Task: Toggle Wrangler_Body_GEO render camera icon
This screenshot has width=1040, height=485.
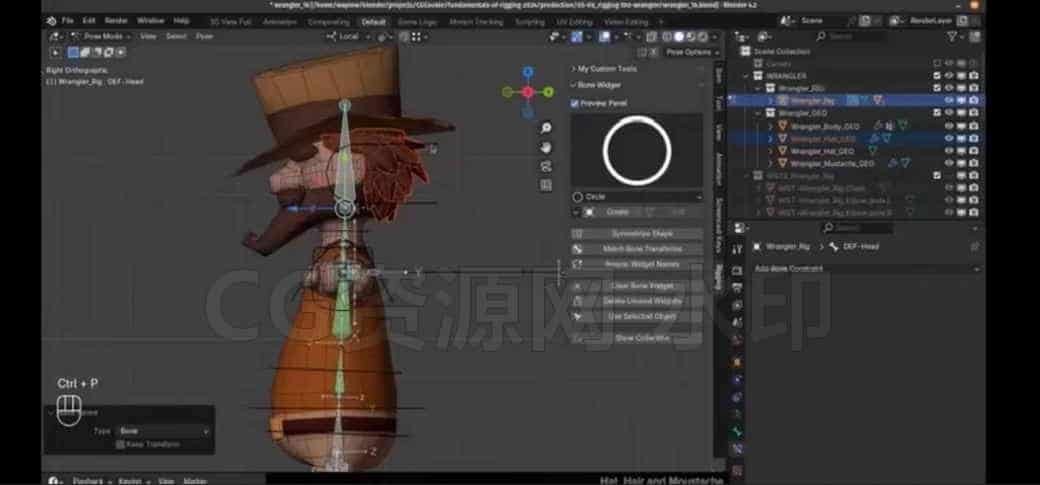Action: coord(973,126)
